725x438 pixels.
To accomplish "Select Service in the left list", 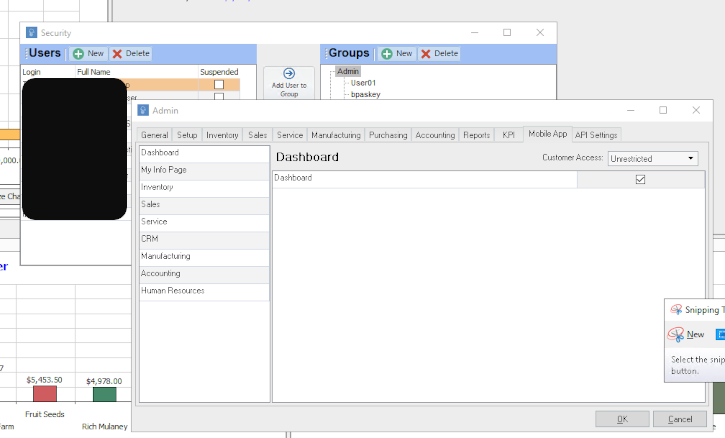I will pos(204,222).
